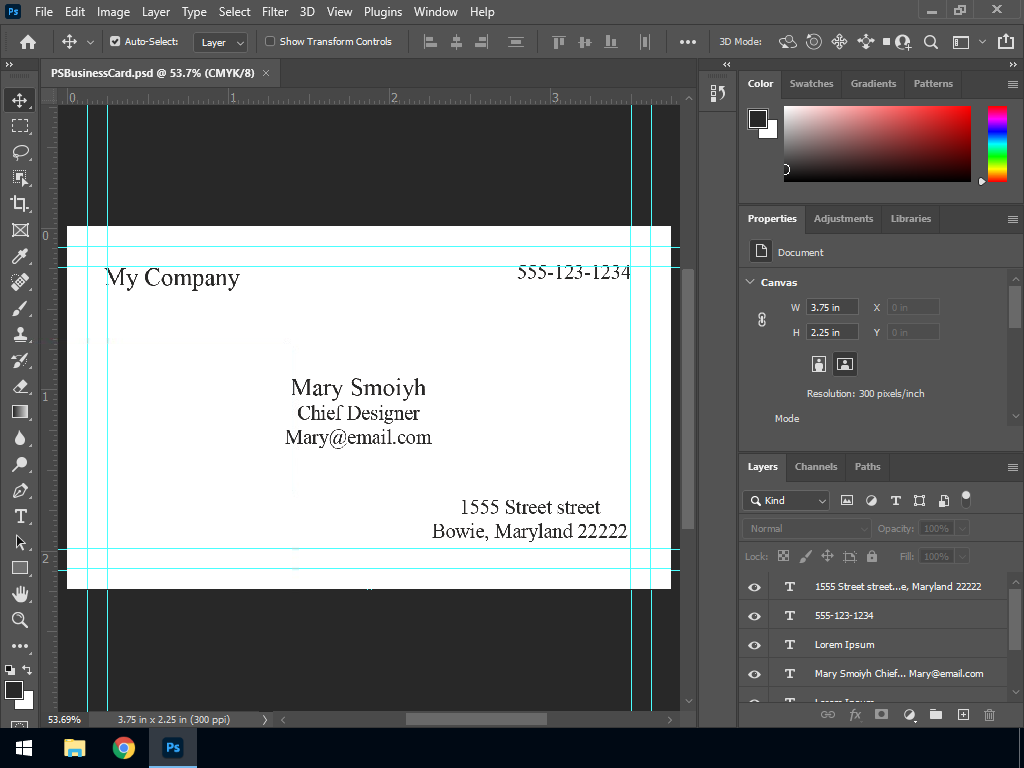Open the layer filter Kind dropdown
The width and height of the screenshot is (1024, 768).
click(787, 500)
